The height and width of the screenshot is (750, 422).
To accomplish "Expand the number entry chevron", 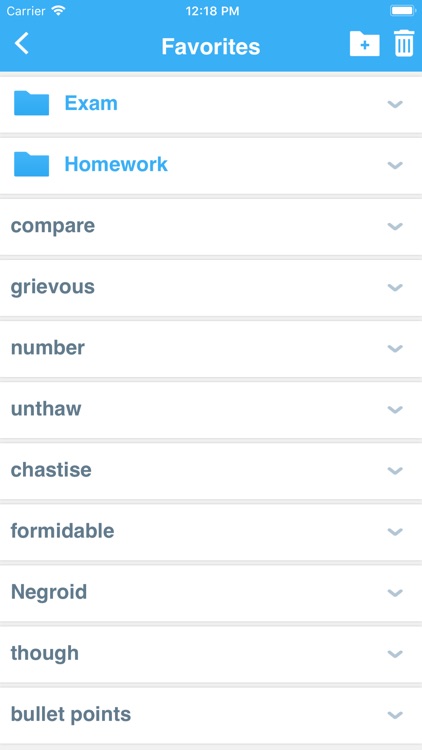I will 395,349.
